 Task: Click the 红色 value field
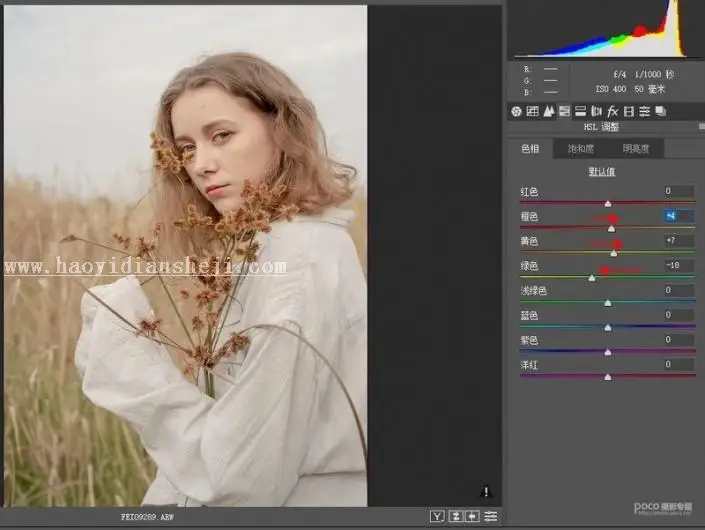tap(679, 191)
